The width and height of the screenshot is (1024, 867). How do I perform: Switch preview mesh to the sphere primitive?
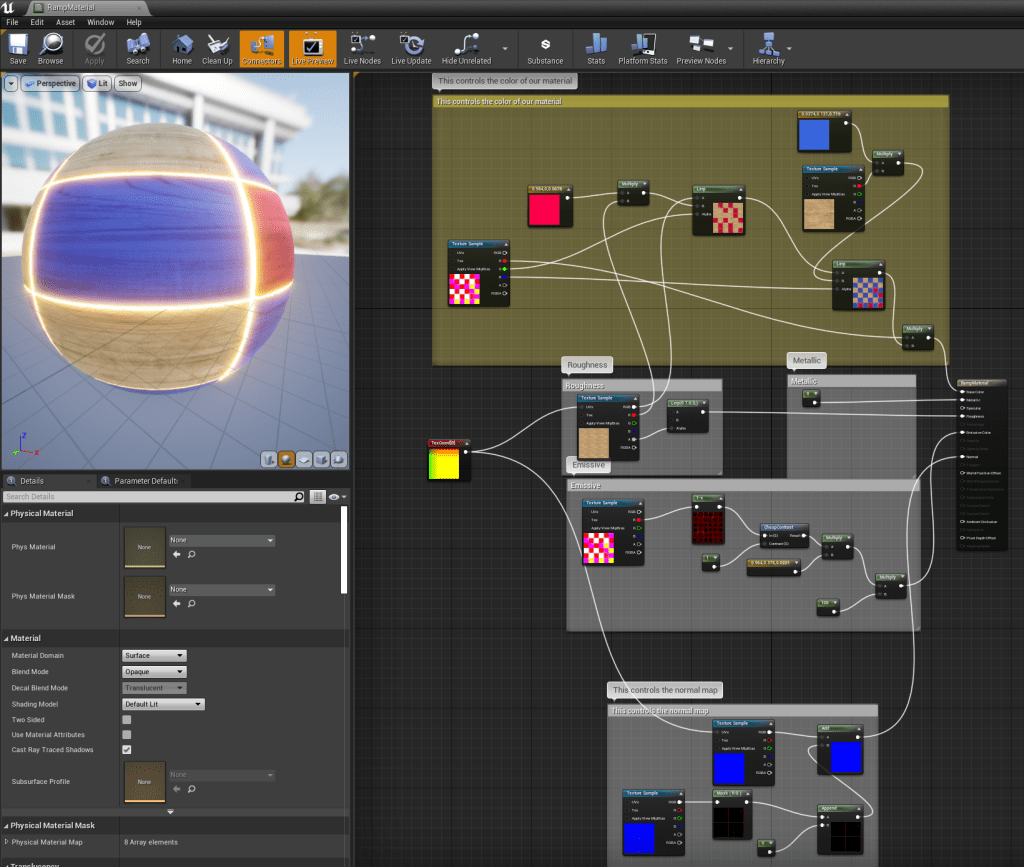286,459
